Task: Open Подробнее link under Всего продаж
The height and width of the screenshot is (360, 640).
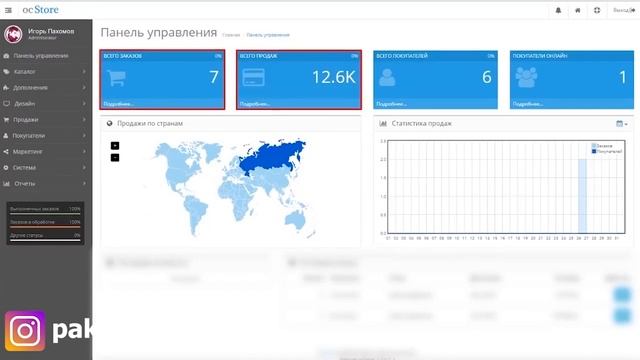Action: click(255, 104)
